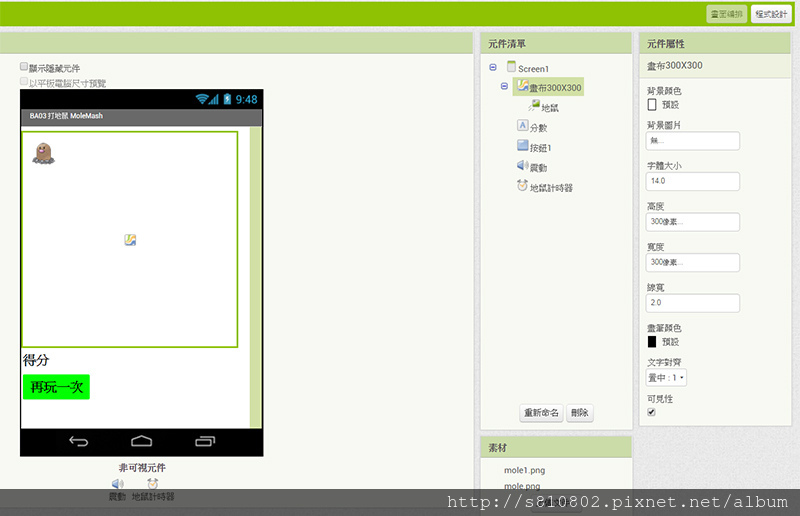Switch to the 畫面編排 designer view
The width and height of the screenshot is (800, 516).
(727, 14)
